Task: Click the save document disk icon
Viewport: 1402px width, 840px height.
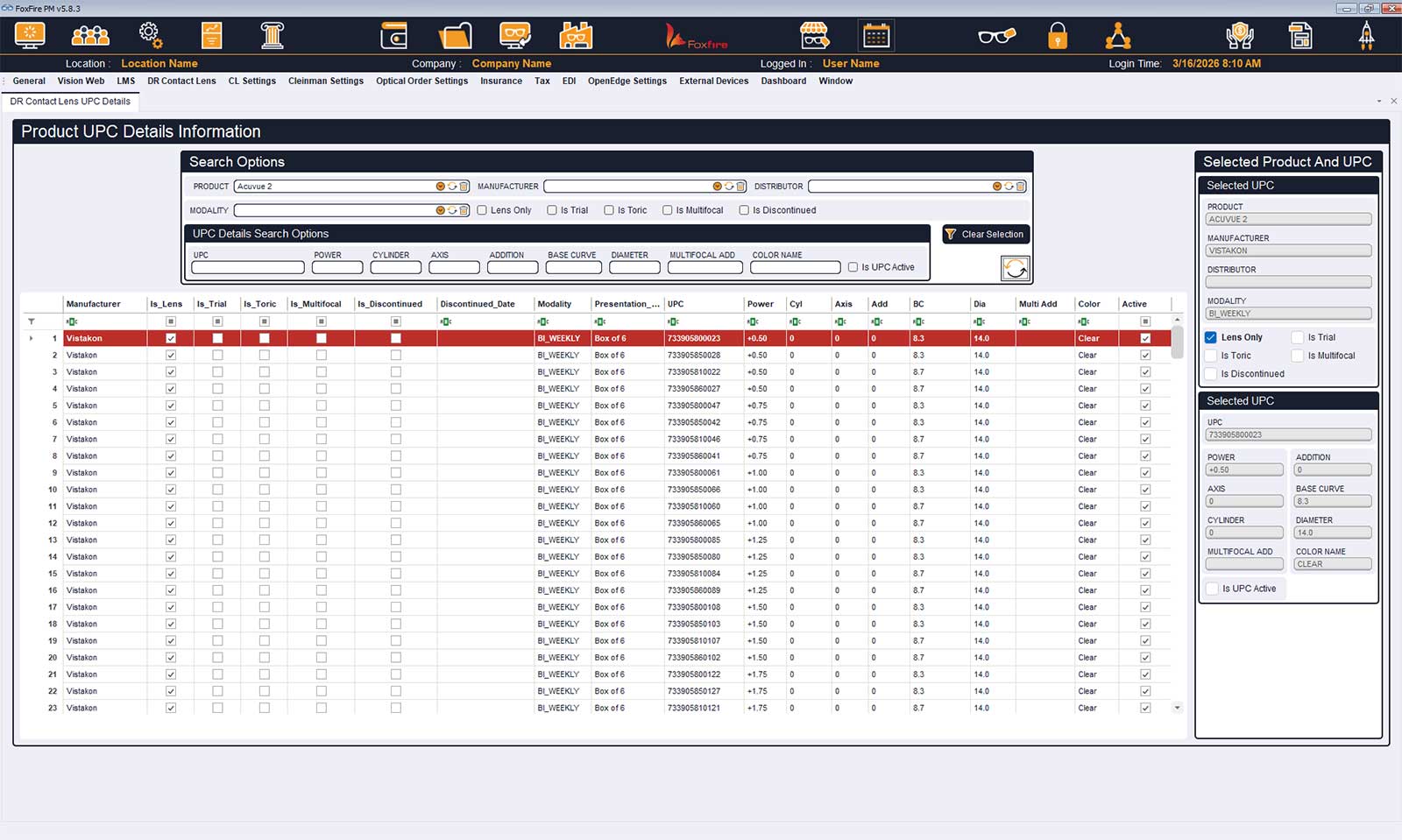Action: 1300,36
